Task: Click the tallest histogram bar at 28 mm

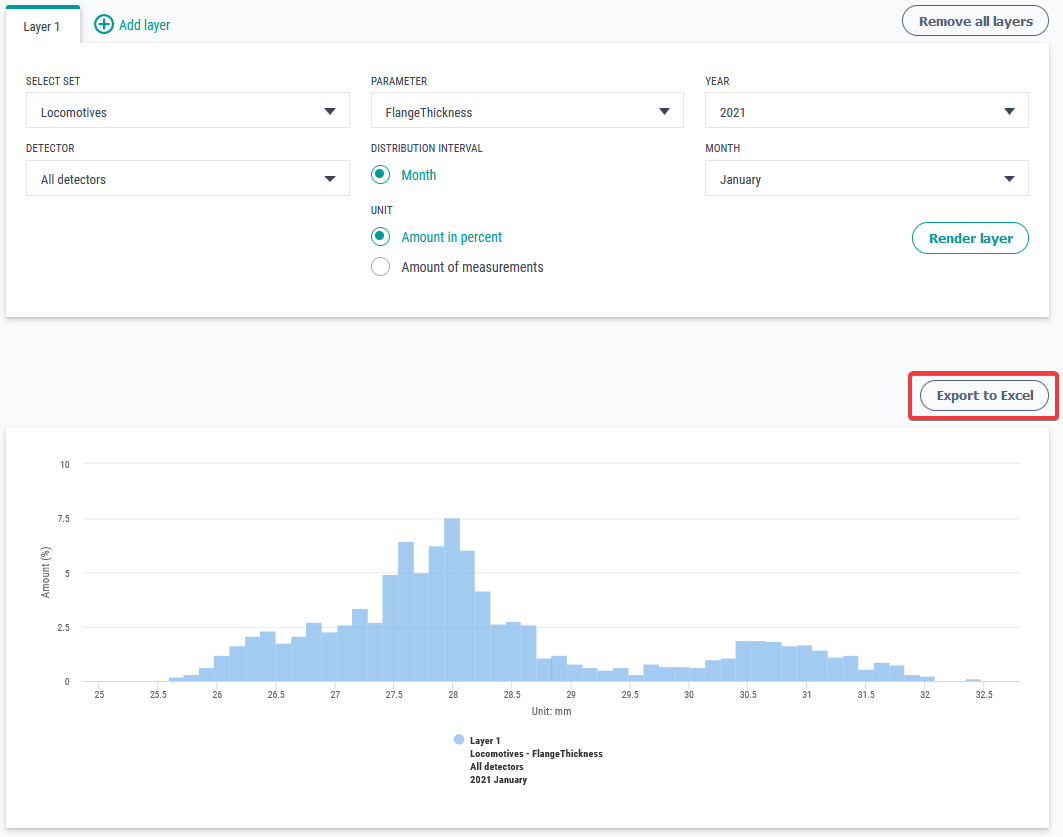Action: coord(452,600)
